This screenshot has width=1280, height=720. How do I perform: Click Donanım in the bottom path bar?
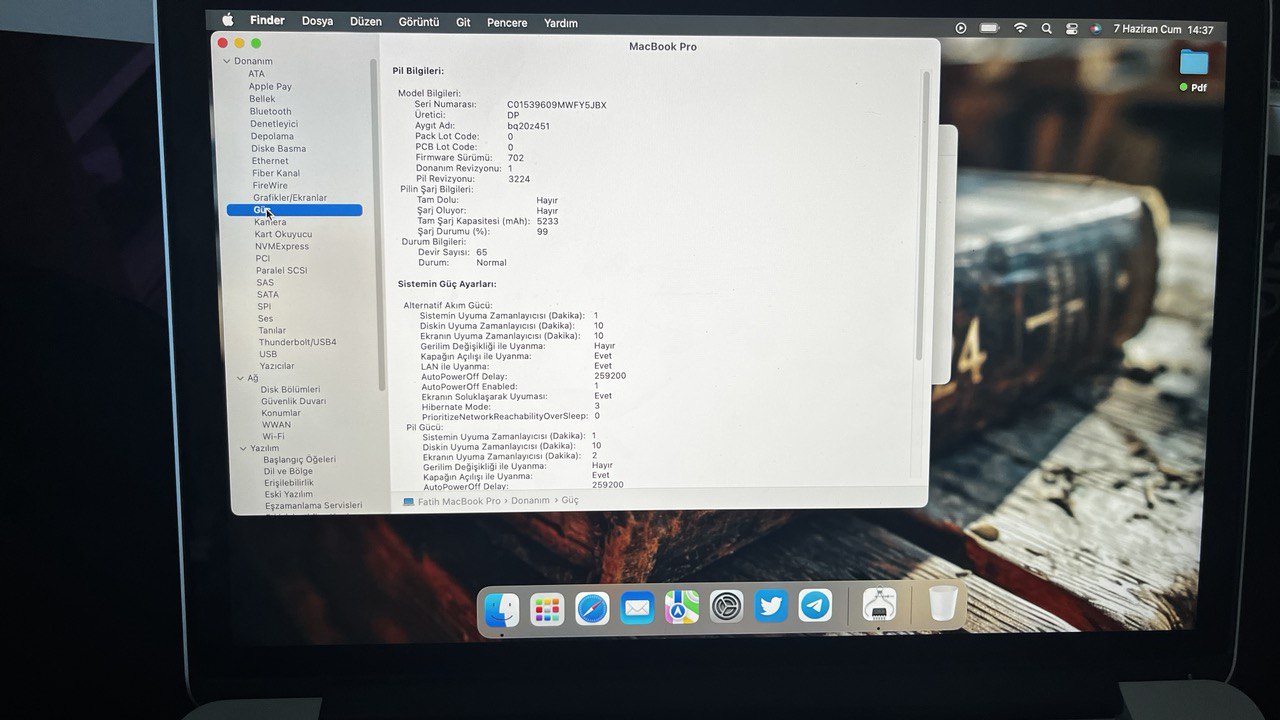point(530,500)
